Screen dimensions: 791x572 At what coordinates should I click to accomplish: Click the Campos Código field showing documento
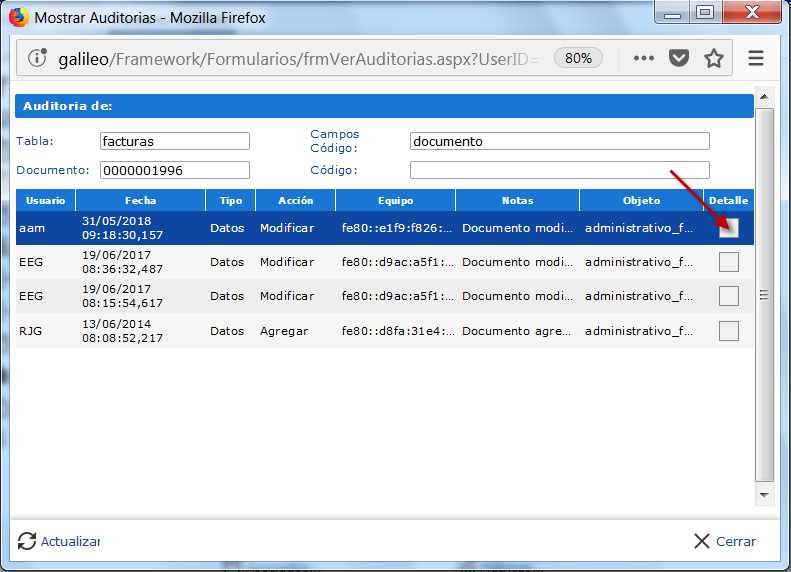(x=560, y=141)
